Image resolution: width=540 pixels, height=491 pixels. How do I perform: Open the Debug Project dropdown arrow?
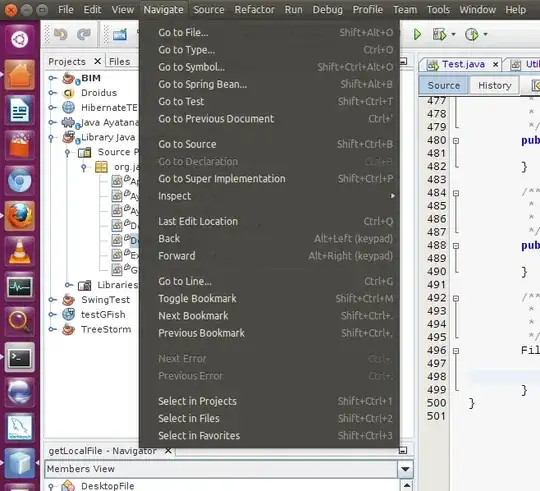[x=453, y=34]
